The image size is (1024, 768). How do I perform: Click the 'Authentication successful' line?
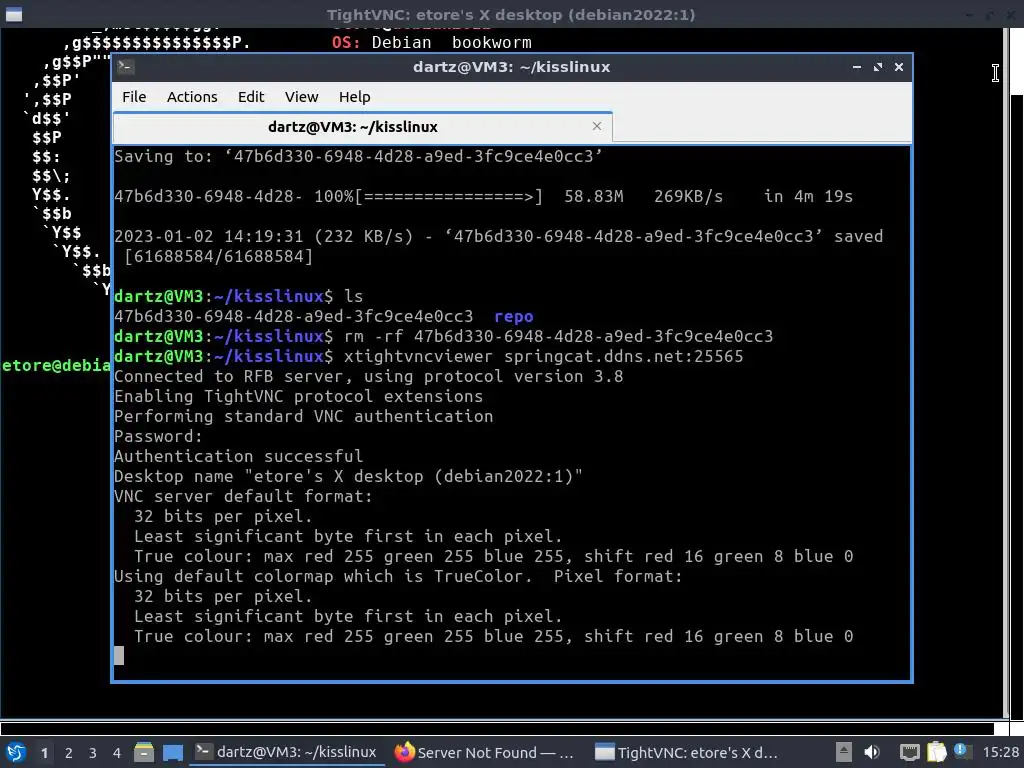(x=238, y=456)
